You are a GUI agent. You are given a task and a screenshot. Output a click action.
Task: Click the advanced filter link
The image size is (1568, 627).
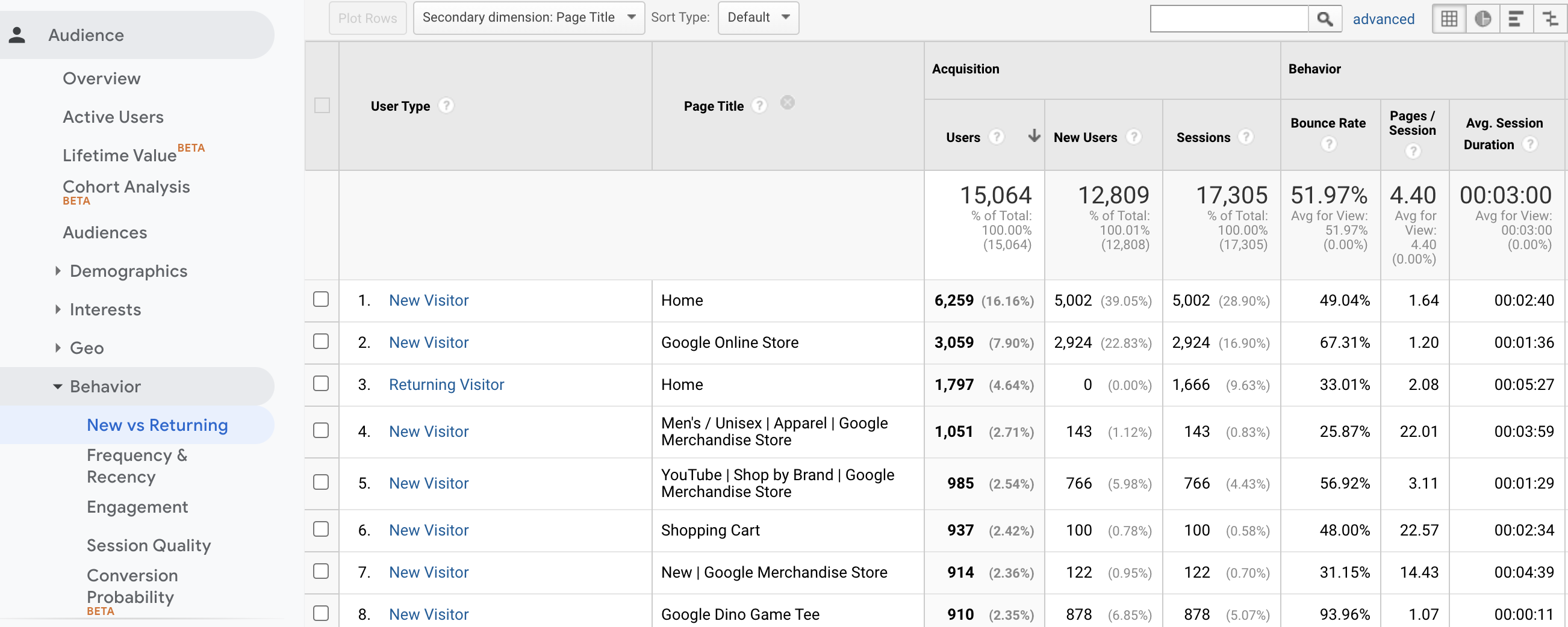coord(1384,19)
